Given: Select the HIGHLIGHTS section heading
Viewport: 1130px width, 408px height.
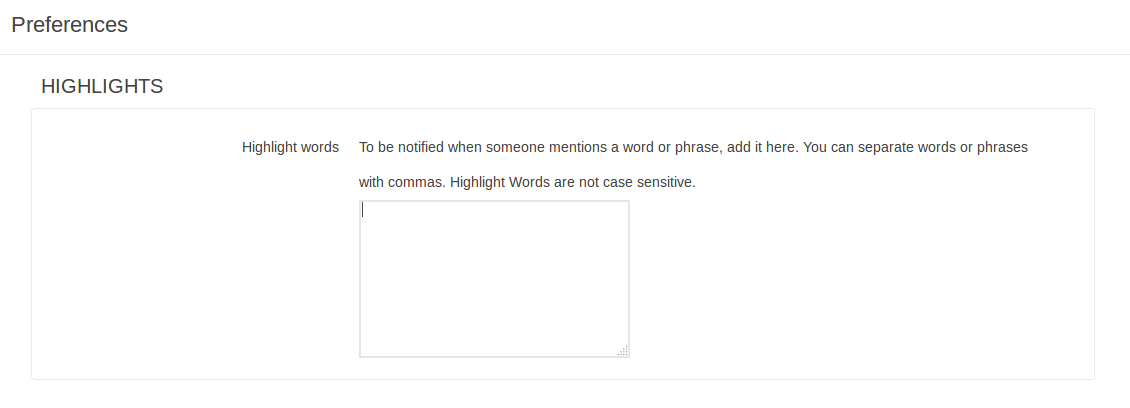Looking at the screenshot, I should tap(102, 87).
